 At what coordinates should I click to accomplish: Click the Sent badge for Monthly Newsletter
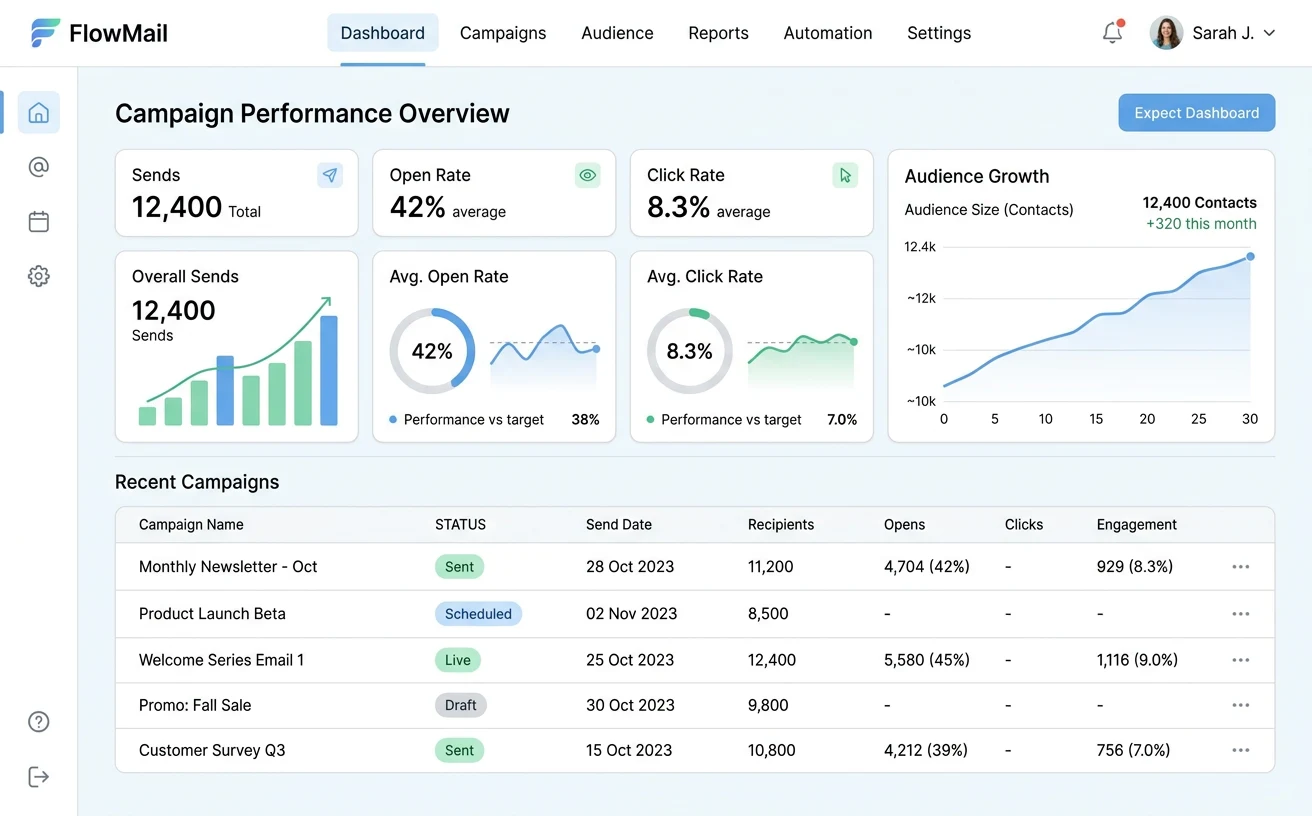460,567
